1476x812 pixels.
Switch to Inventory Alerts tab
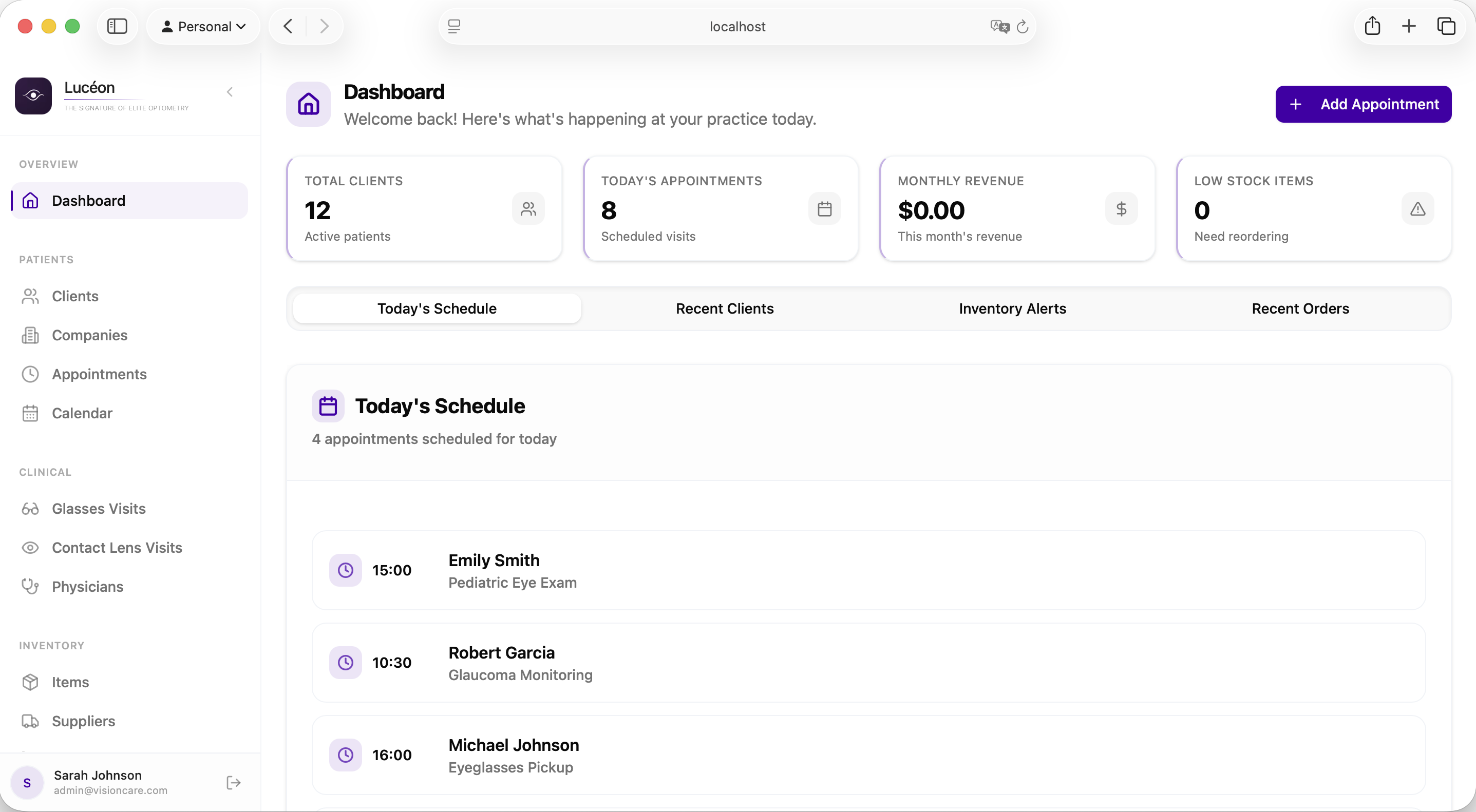pyautogui.click(x=1012, y=308)
